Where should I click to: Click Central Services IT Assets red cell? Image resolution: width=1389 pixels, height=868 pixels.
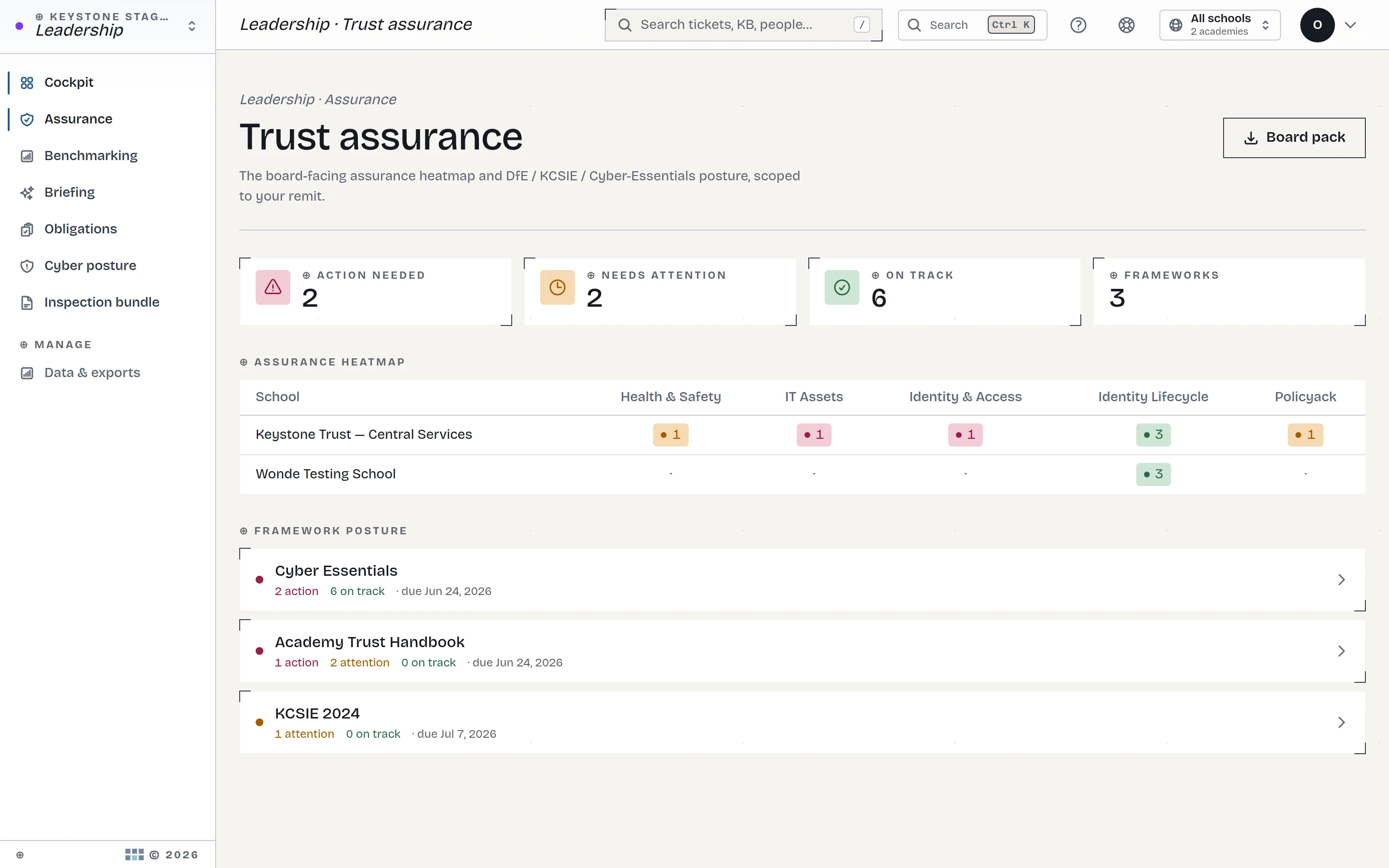tap(814, 435)
